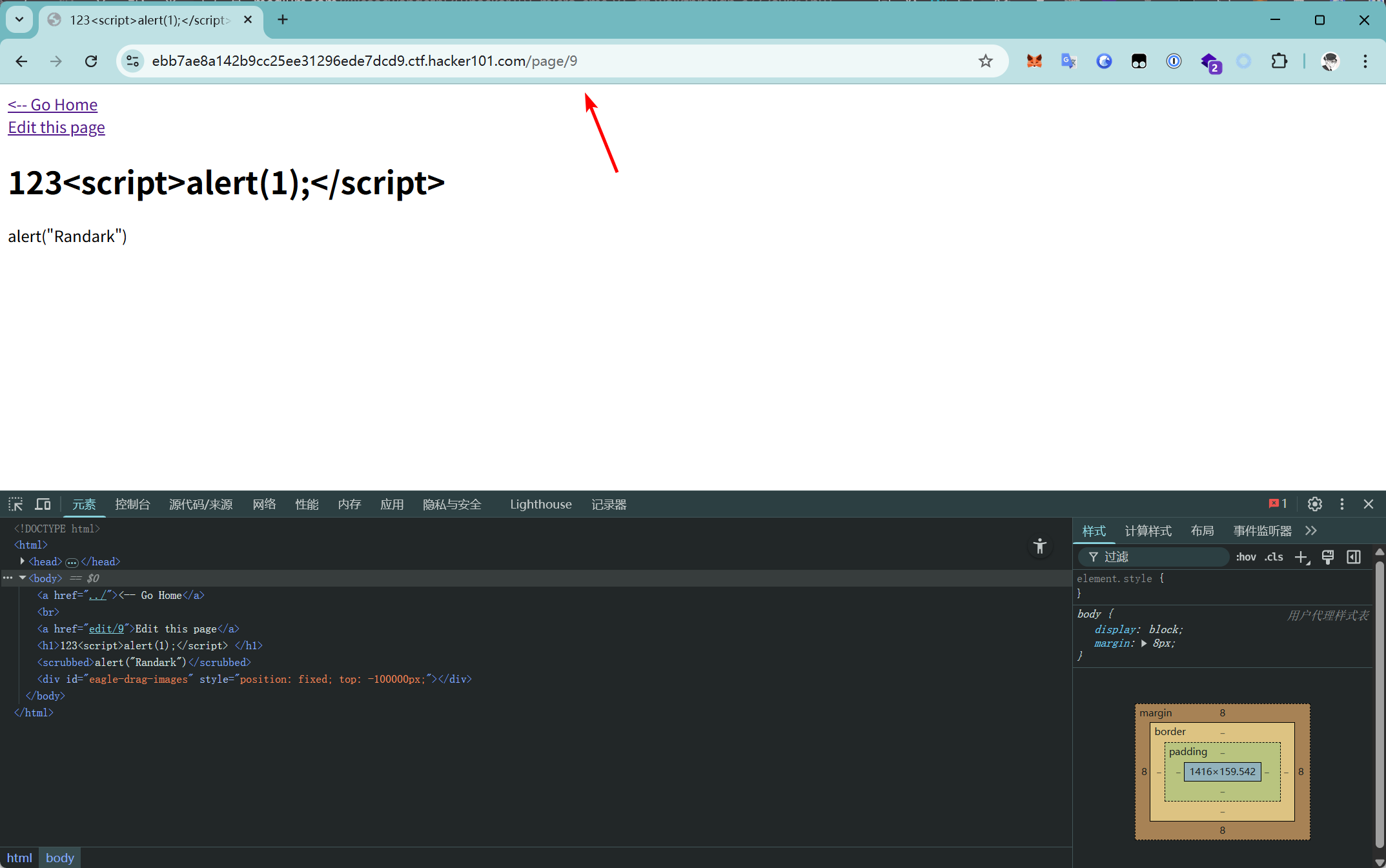This screenshot has height=868, width=1386.
Task: Open site information icon in address bar
Action: (132, 61)
